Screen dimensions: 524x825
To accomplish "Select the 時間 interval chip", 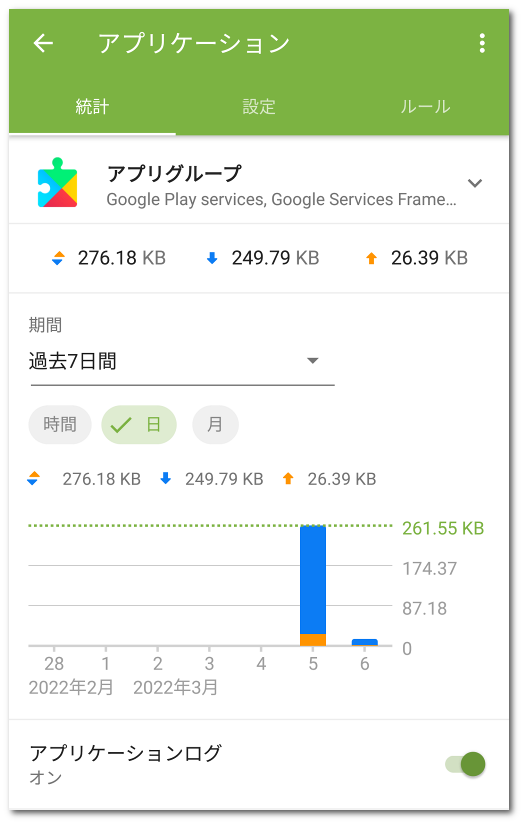I will pyautogui.click(x=60, y=425).
